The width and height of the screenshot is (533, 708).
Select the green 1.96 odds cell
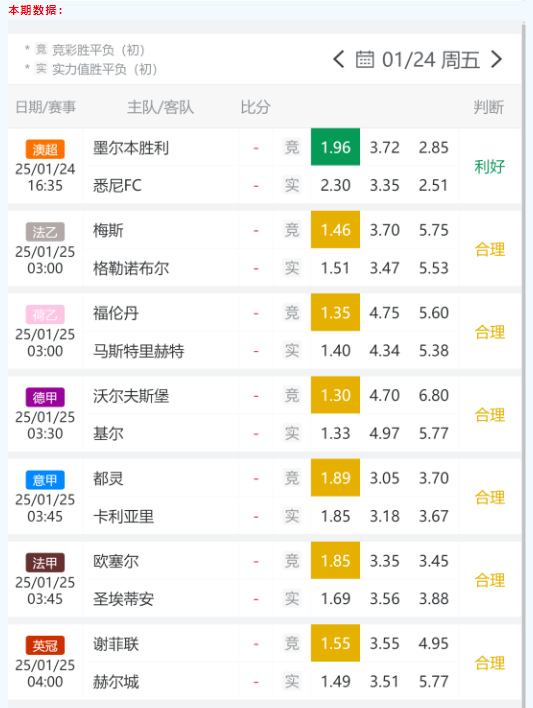coord(335,147)
